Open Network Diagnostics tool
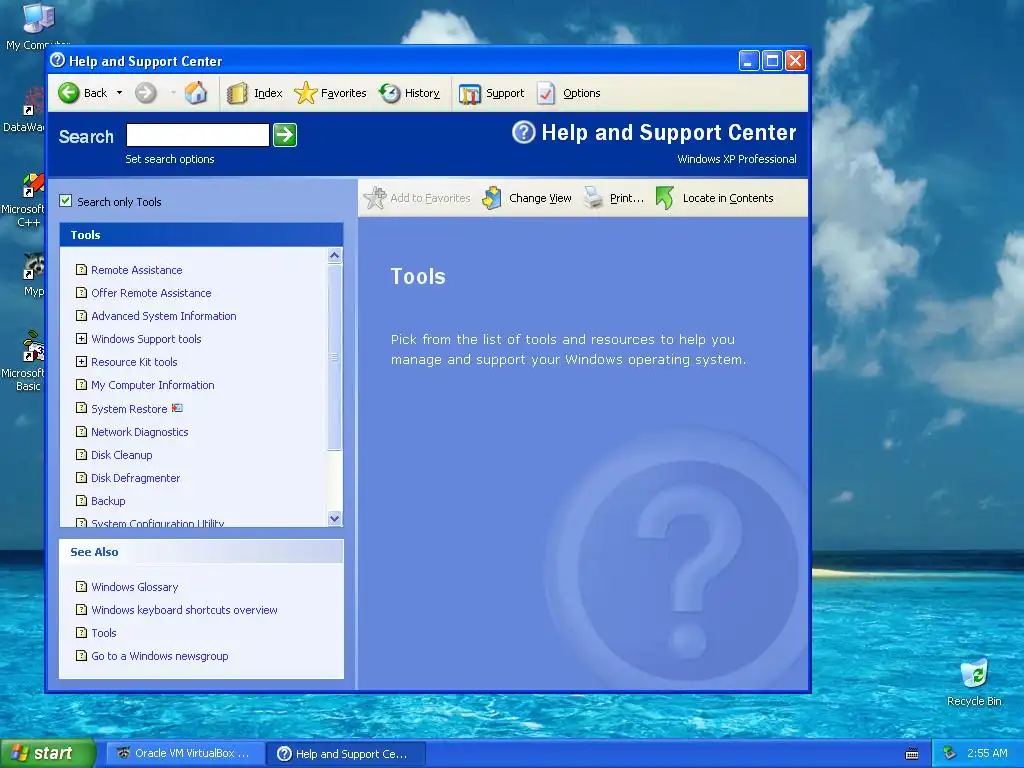 [x=139, y=432]
